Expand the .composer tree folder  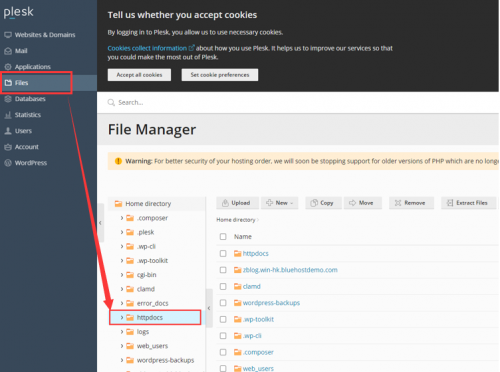pyautogui.click(x=122, y=218)
